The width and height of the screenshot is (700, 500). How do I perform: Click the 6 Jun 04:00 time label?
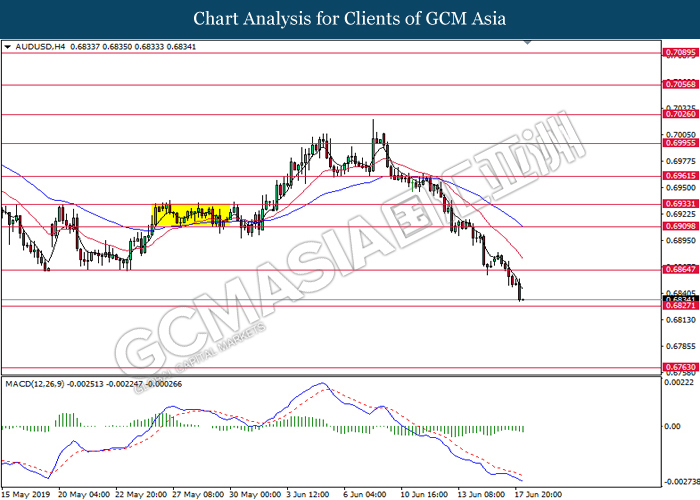tap(365, 495)
